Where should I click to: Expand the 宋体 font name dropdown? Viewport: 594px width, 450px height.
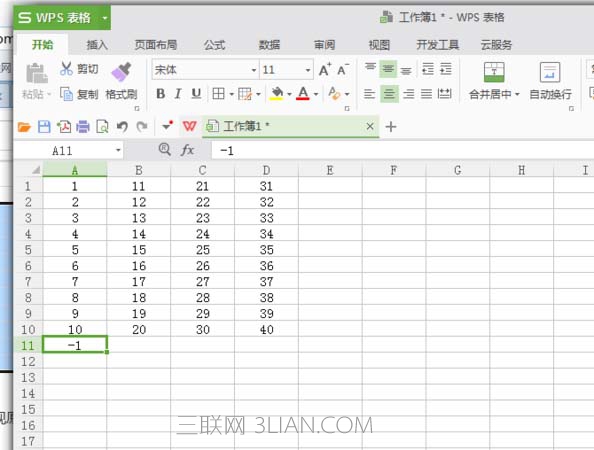253,70
